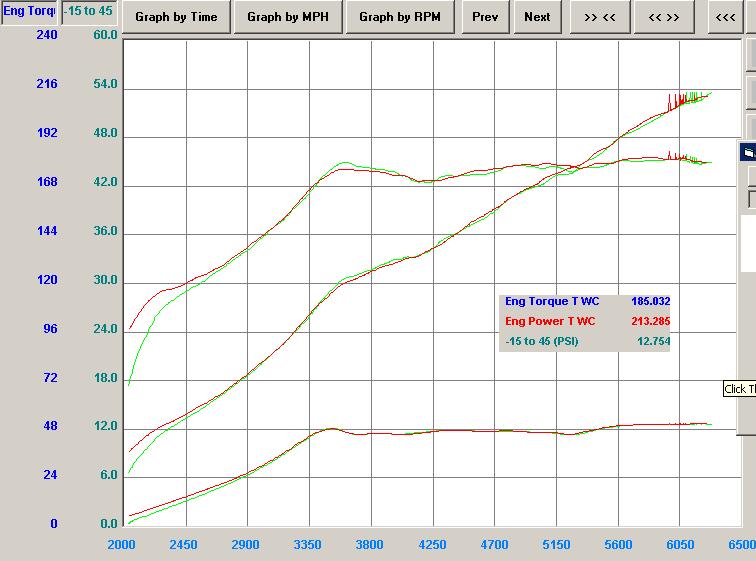
Task: Click the 168 torque axis label
Action: pyautogui.click(x=47, y=182)
